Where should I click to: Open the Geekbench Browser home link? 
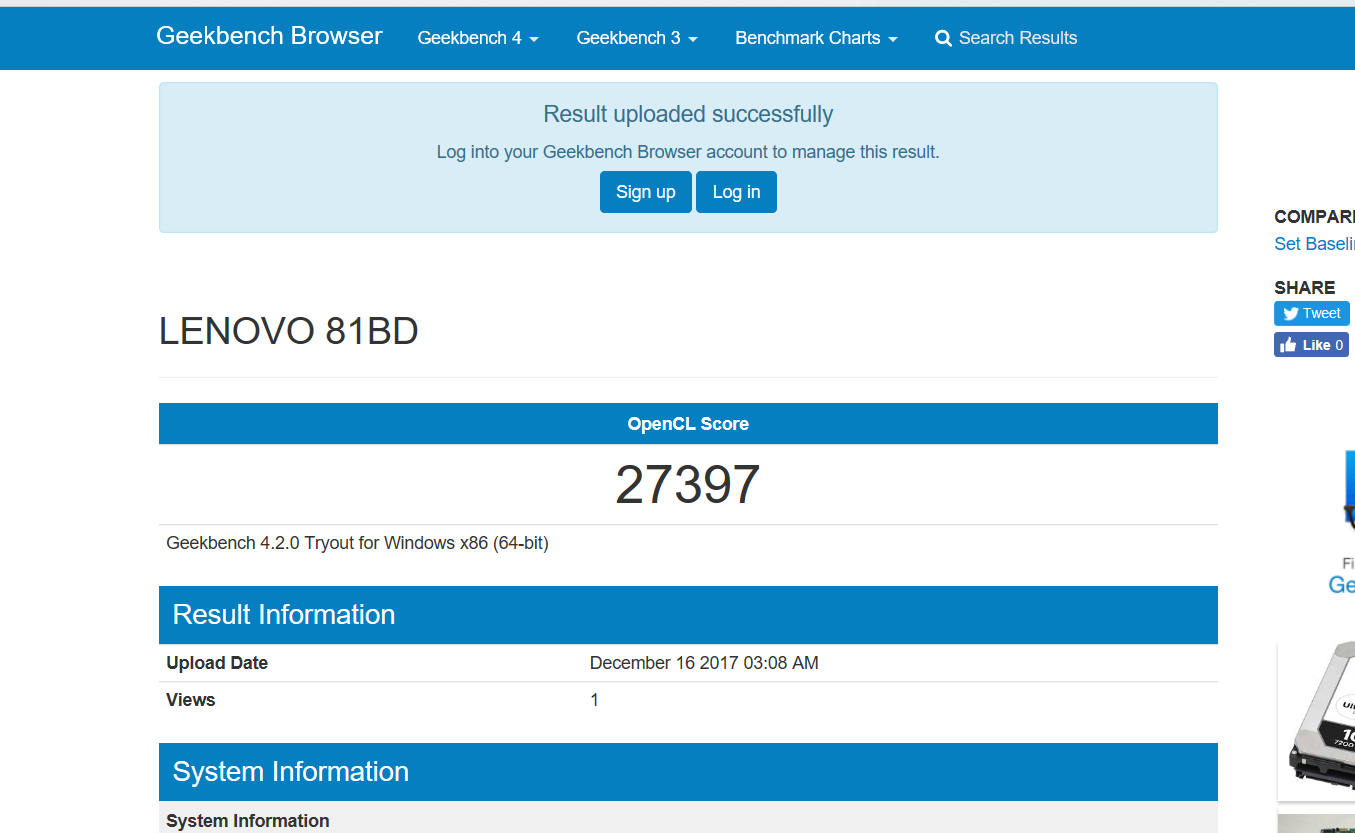(x=269, y=36)
